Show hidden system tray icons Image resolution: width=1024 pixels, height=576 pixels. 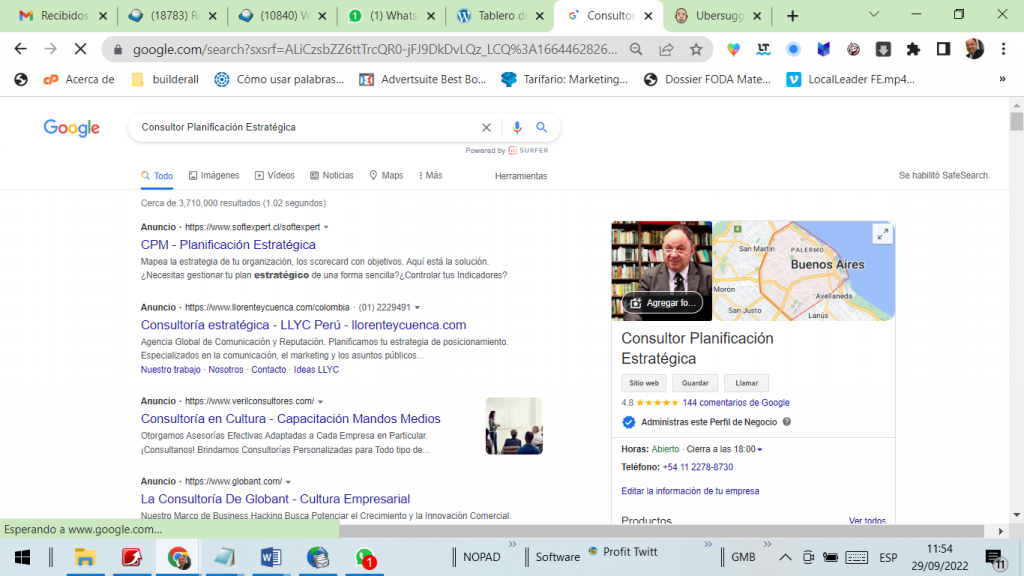coord(785,557)
